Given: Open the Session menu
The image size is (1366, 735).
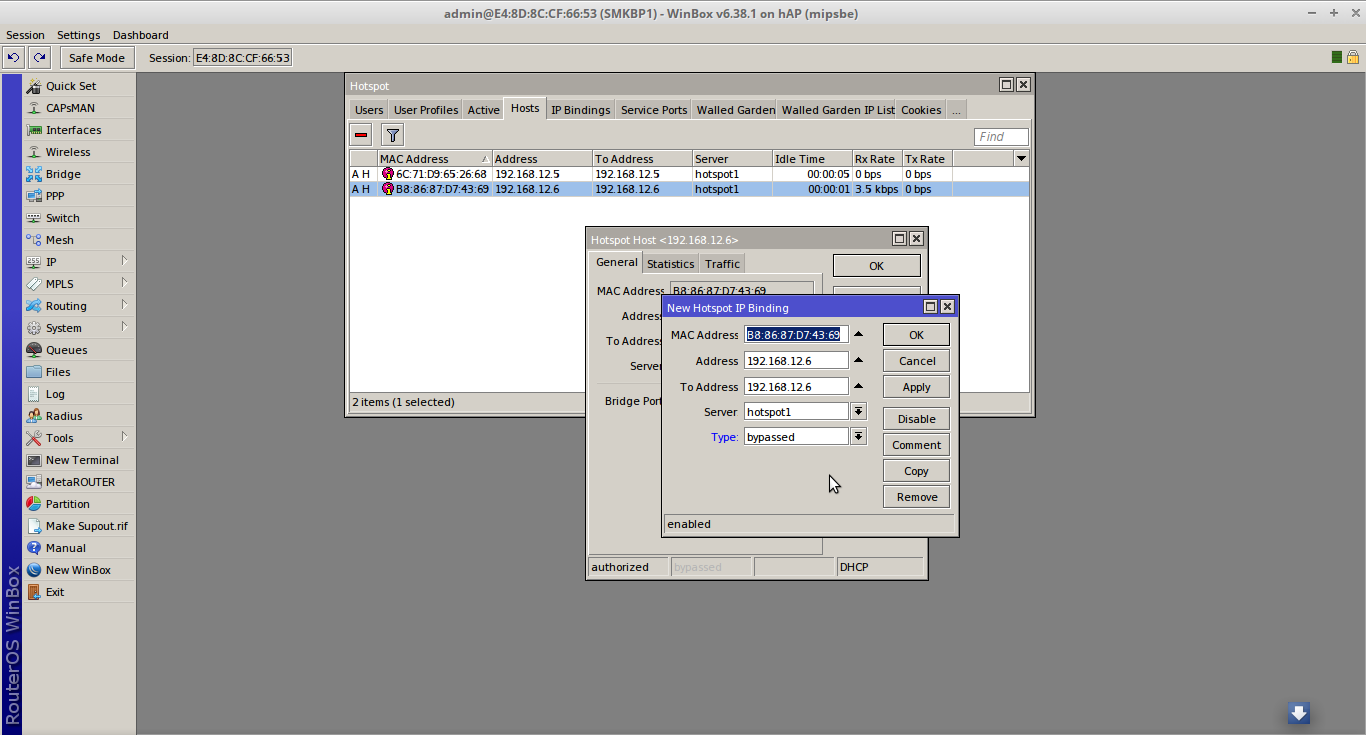Looking at the screenshot, I should coord(25,35).
